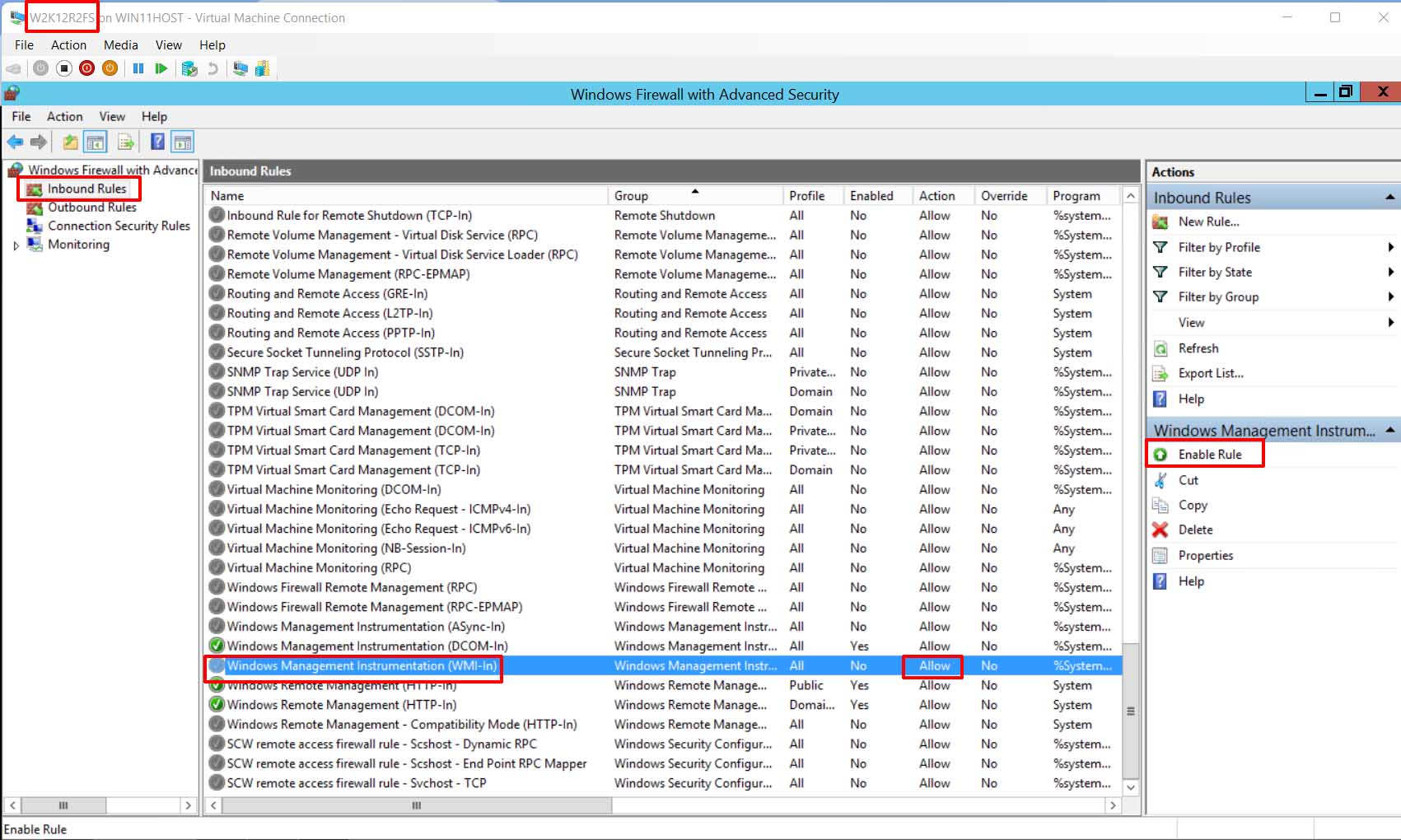Click the Copy icon in the Actions pane
1401x840 pixels.
click(1160, 505)
